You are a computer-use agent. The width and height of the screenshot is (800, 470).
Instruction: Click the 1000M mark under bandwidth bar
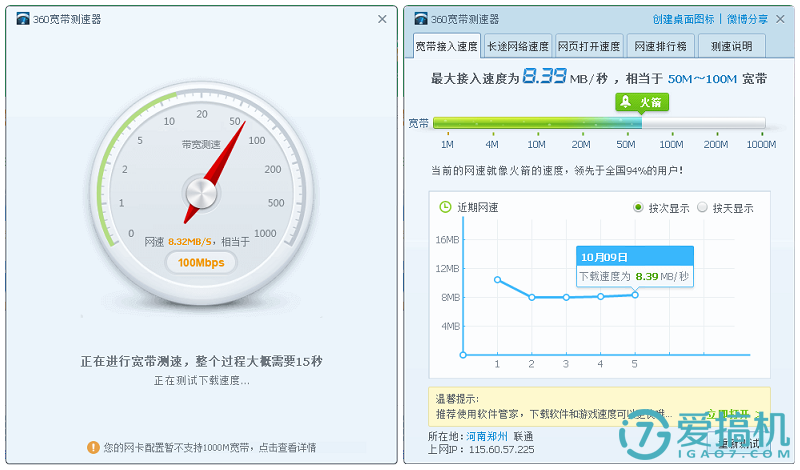761,144
